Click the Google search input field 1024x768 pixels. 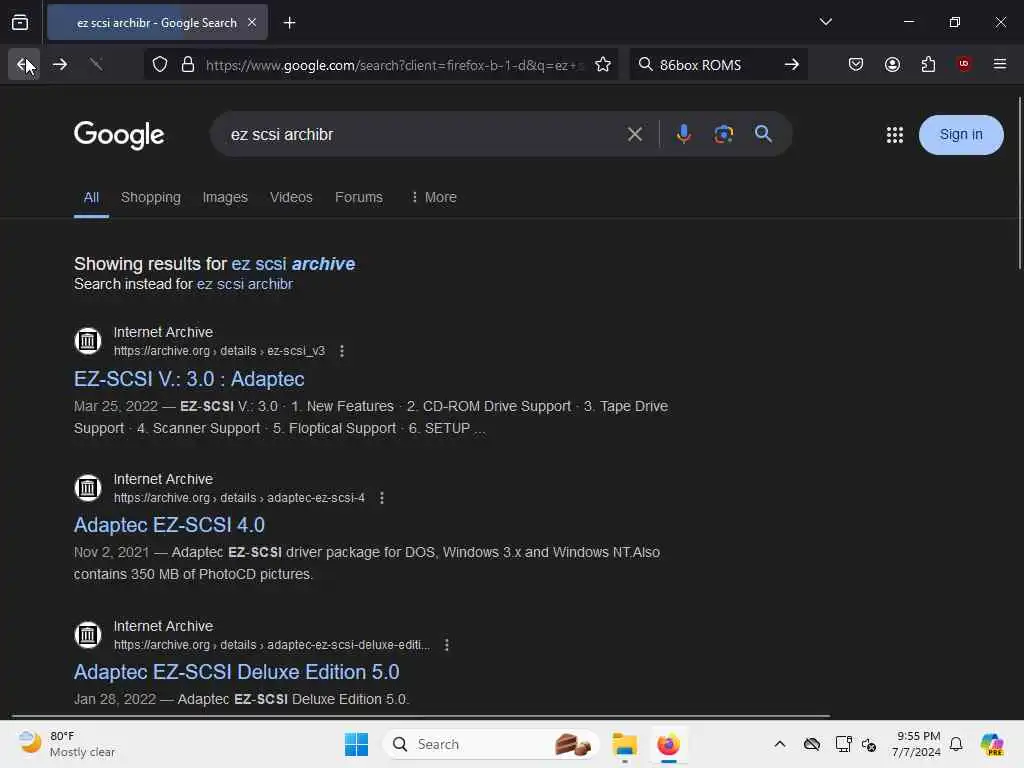[x=418, y=135]
